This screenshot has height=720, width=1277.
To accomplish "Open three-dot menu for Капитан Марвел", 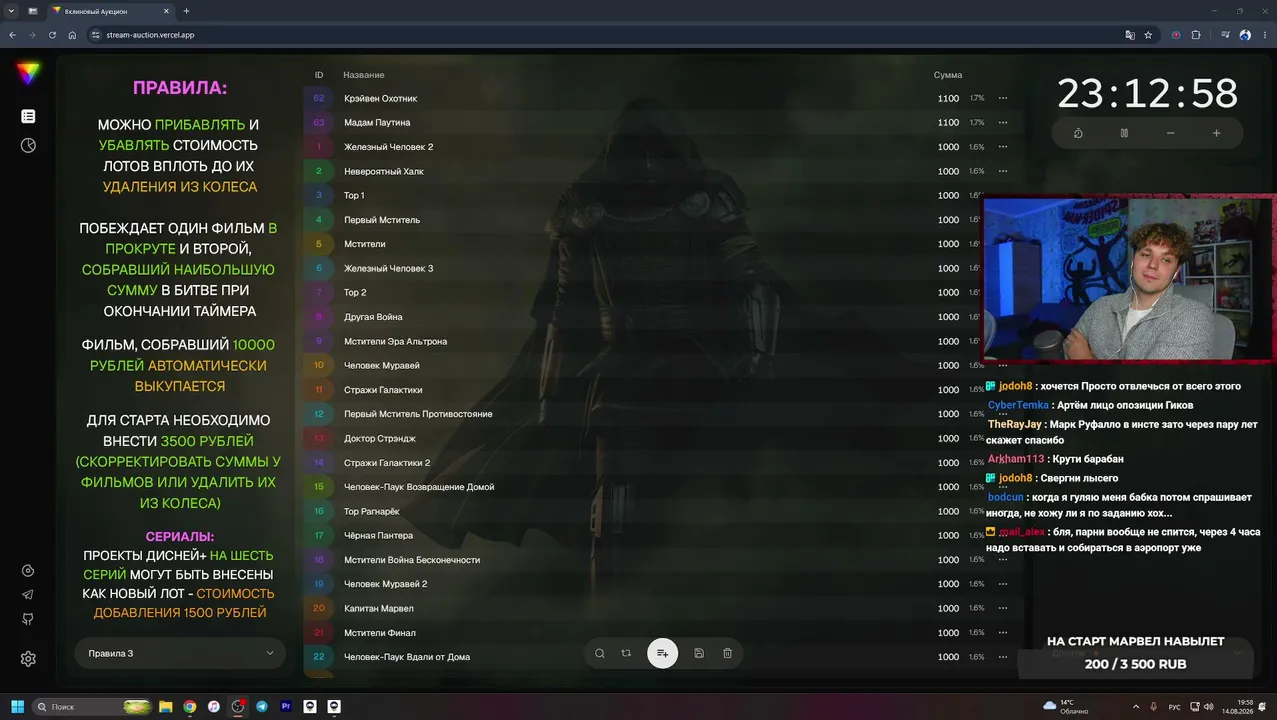I will (x=1003, y=608).
